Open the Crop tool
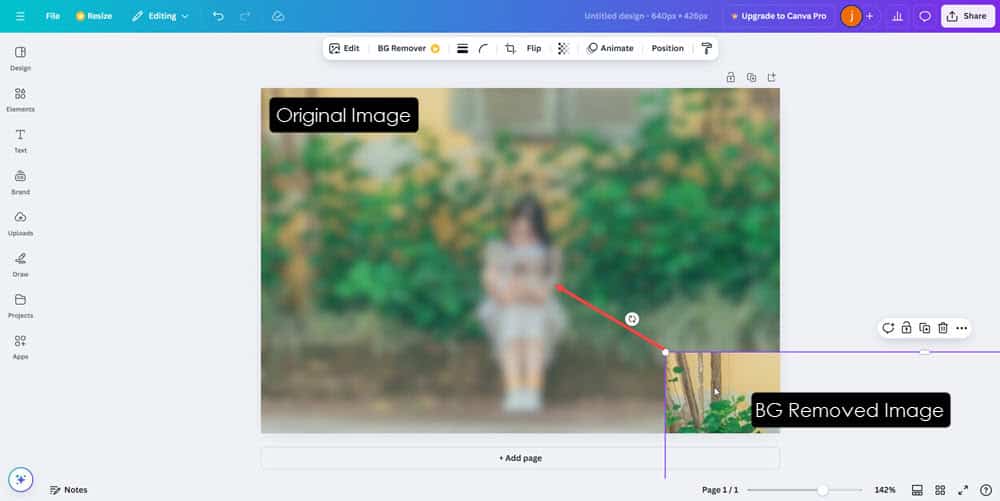Image resolution: width=1000 pixels, height=501 pixels. (510, 48)
